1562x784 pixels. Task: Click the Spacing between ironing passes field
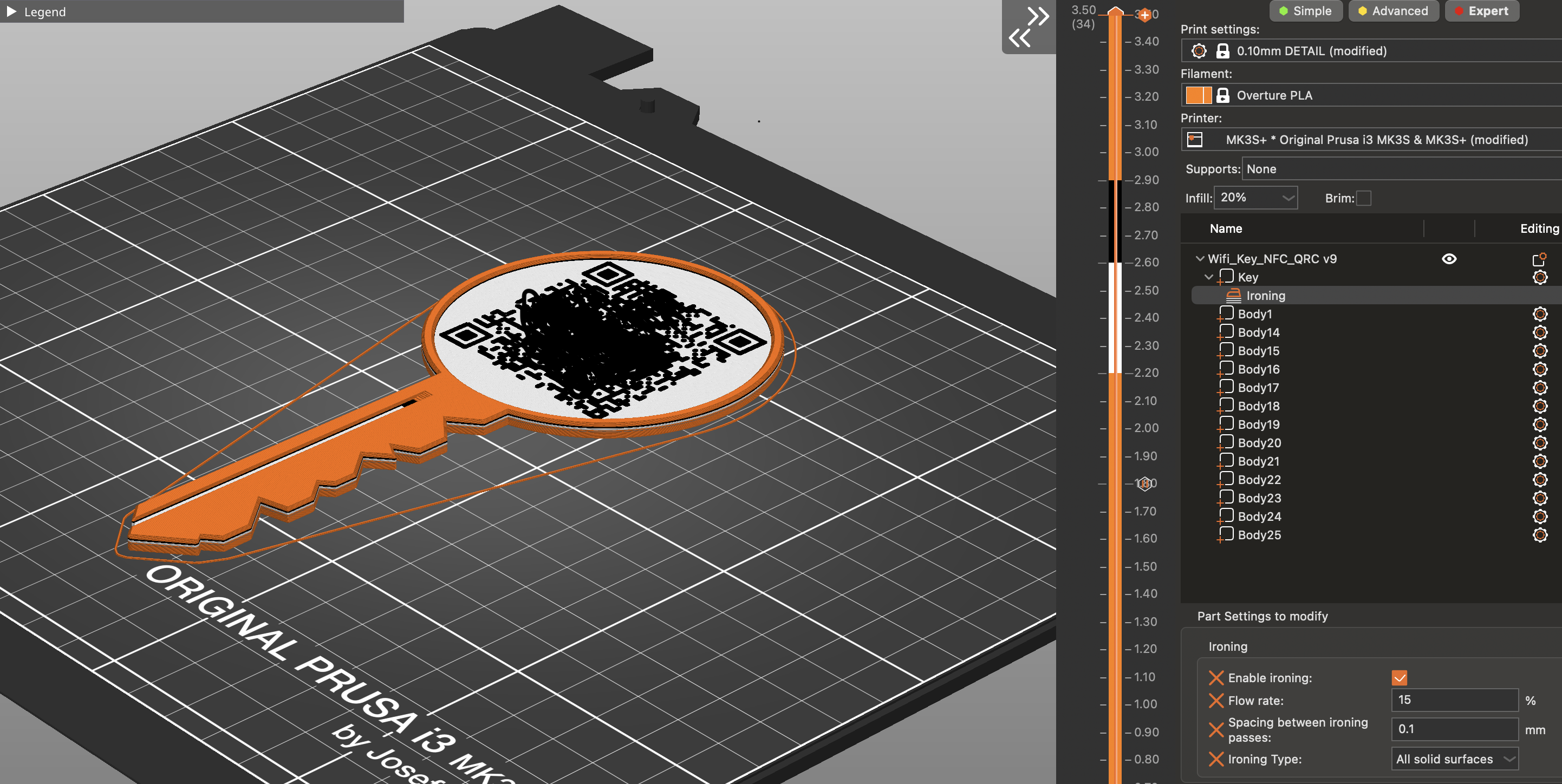pyautogui.click(x=1454, y=729)
